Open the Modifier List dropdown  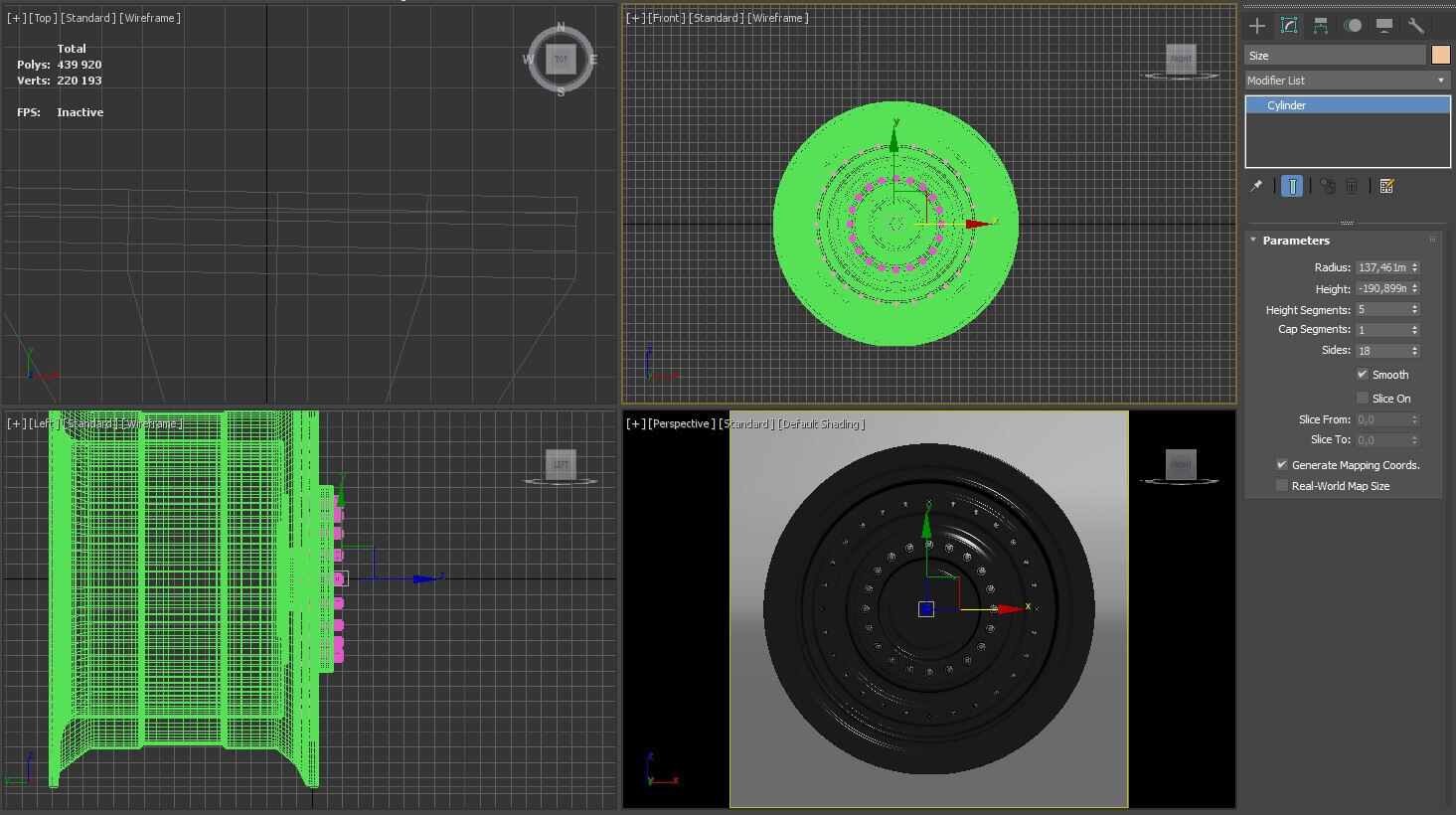click(x=1347, y=81)
